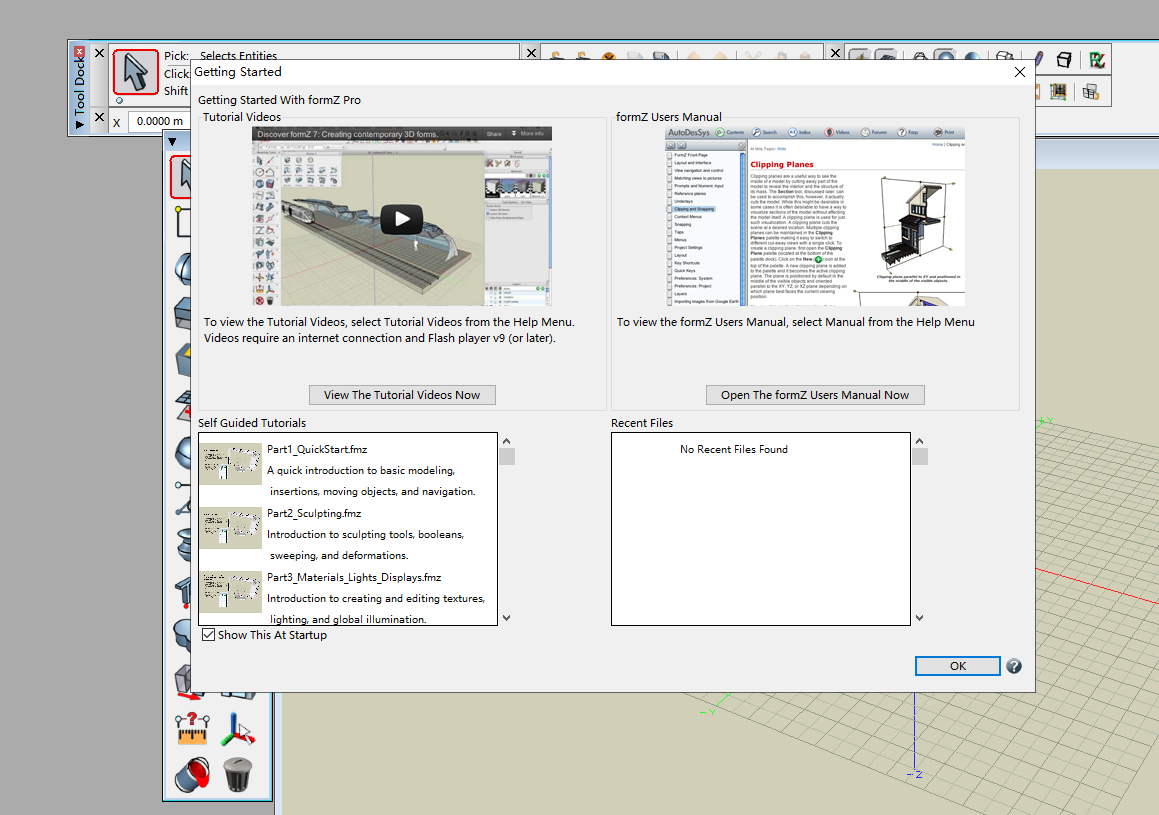Screen dimensions: 1159x815
Task: Open the help question mark icon
Action: tap(1014, 666)
